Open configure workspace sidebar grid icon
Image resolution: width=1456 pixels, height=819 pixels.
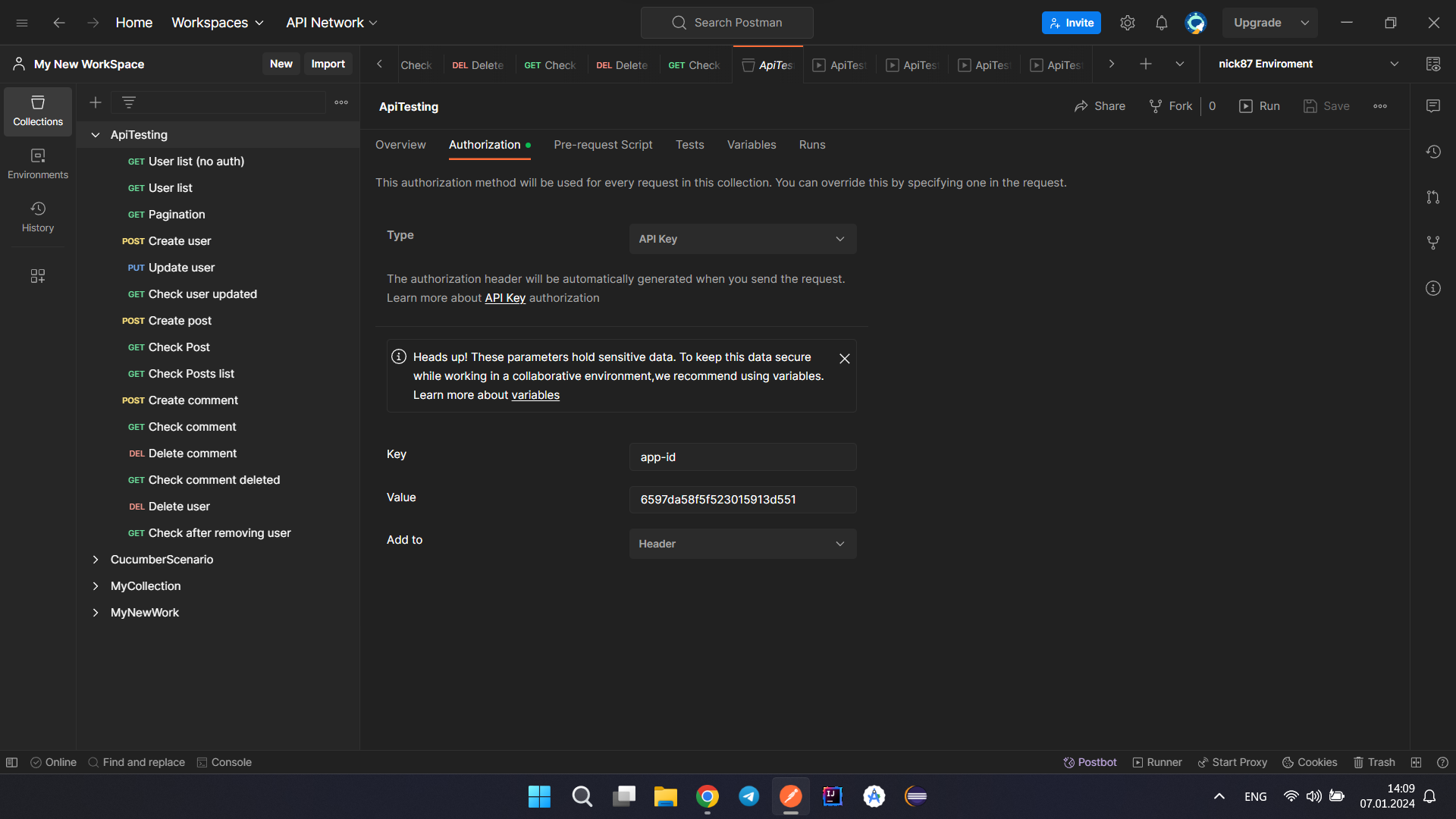click(x=38, y=276)
